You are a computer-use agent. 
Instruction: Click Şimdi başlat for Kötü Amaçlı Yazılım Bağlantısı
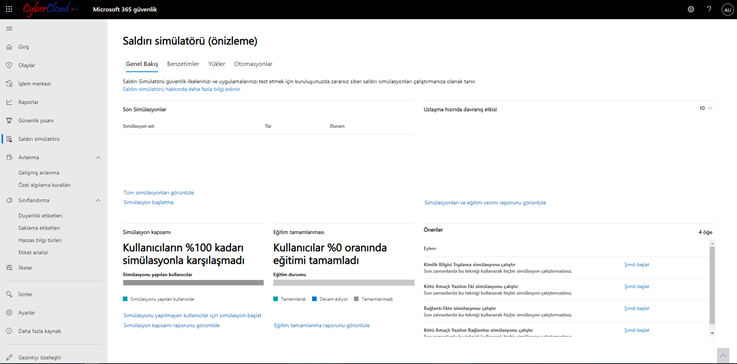pos(636,331)
